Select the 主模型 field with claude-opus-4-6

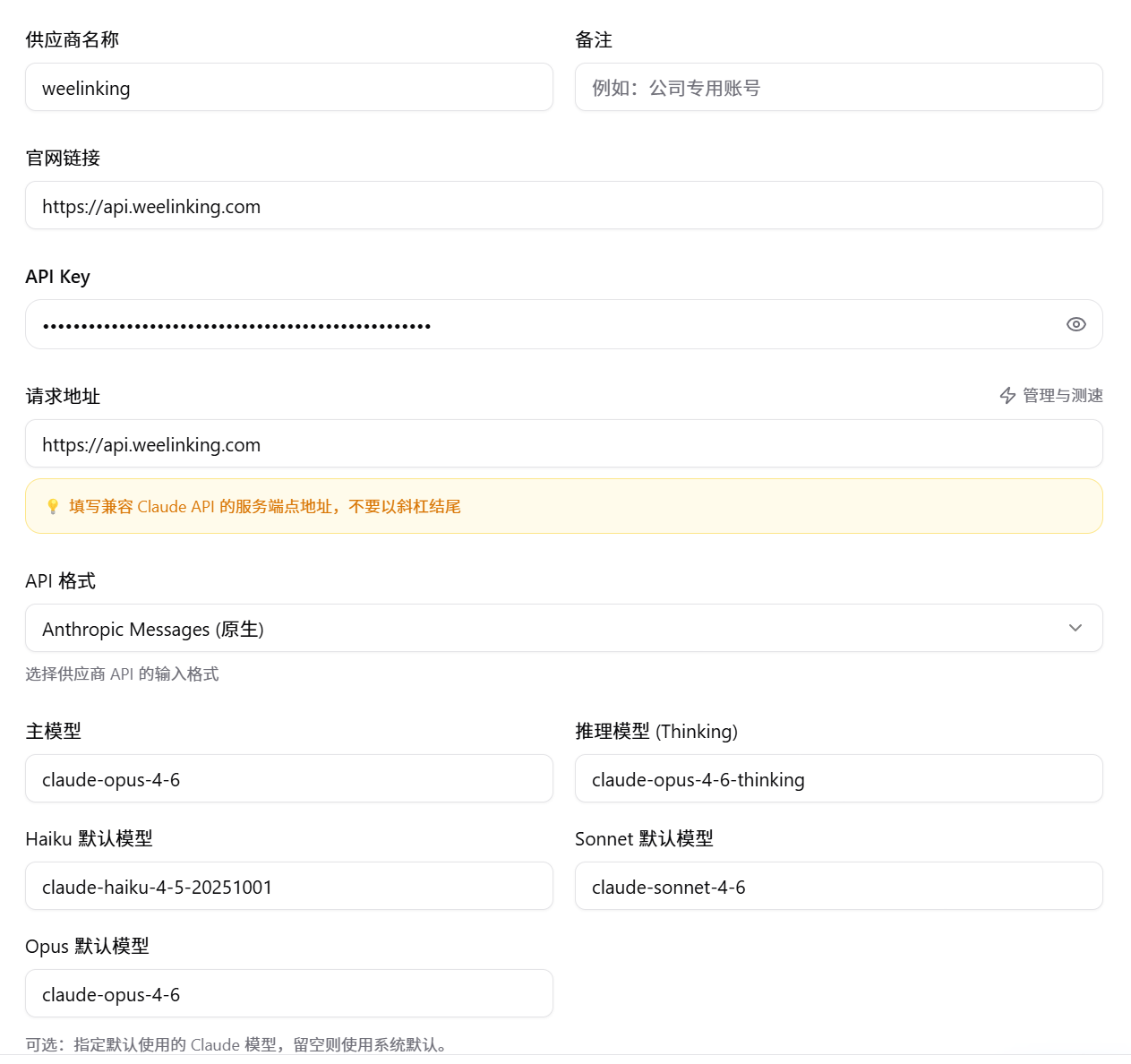click(x=288, y=778)
